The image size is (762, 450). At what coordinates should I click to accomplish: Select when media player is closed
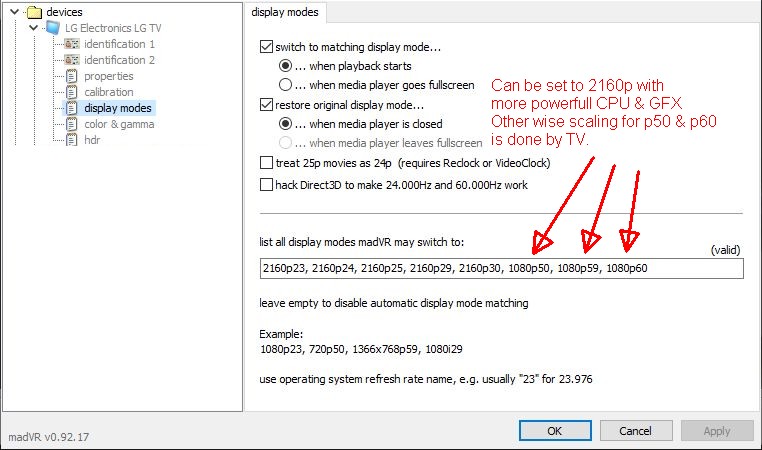coord(285,124)
